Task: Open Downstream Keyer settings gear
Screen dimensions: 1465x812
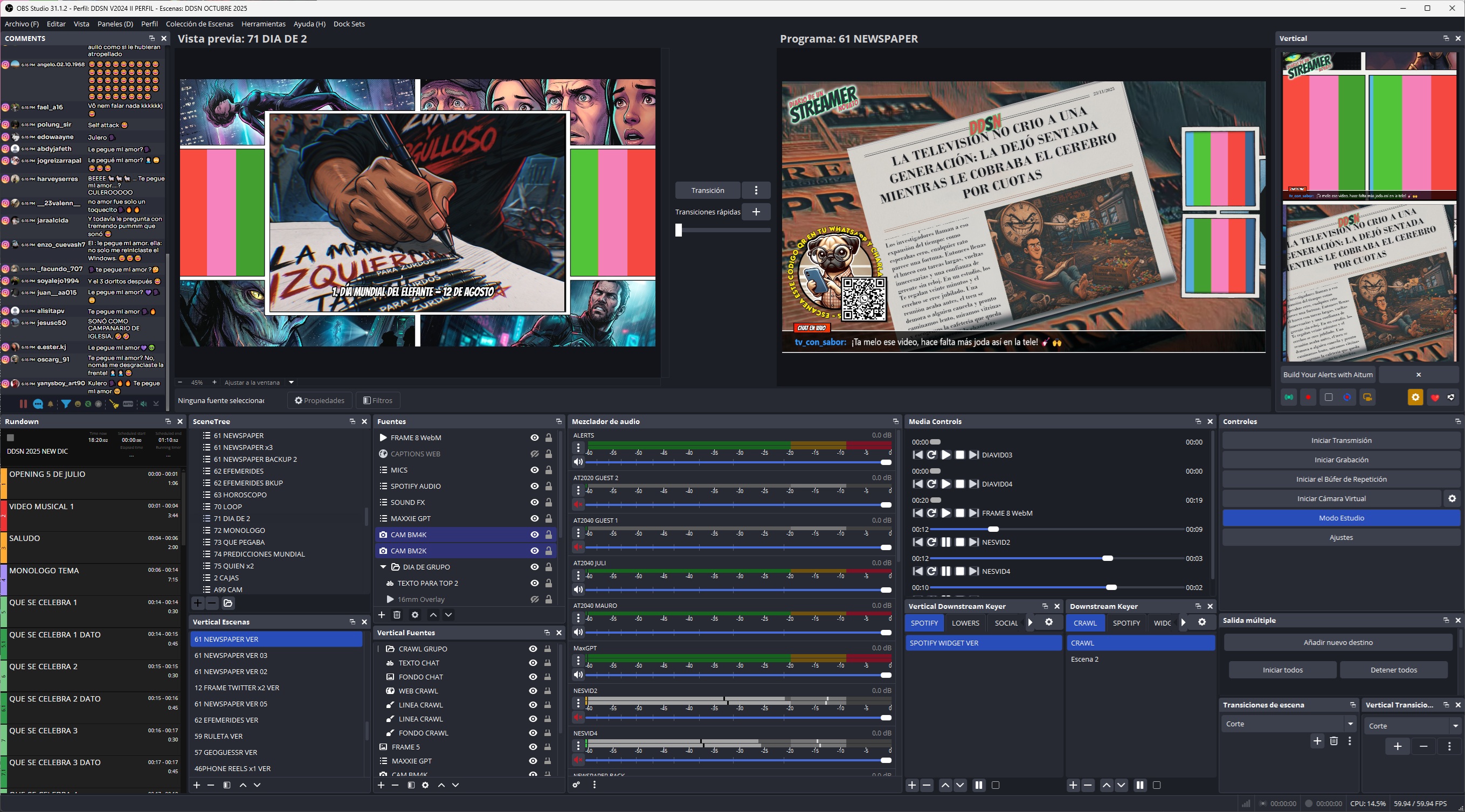Action: [1201, 623]
